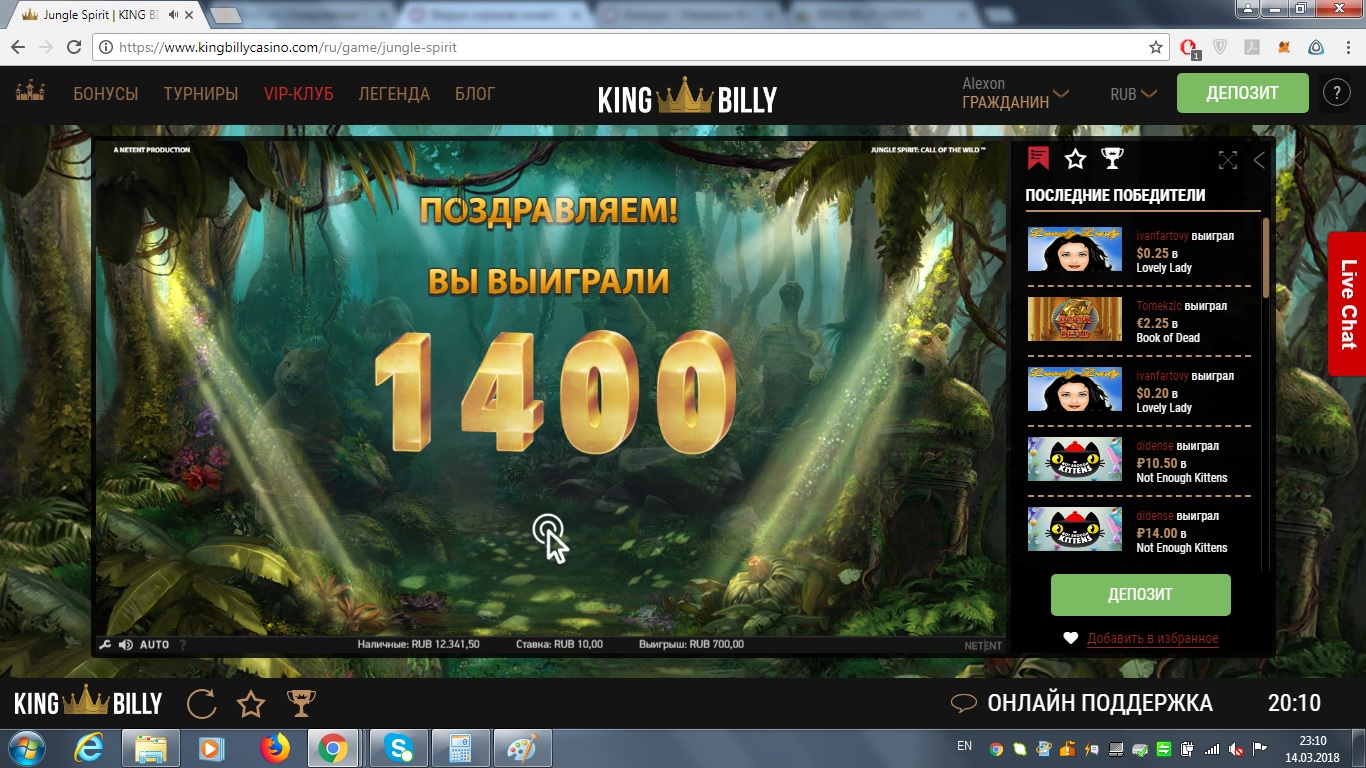Open help question mark icon
The height and width of the screenshot is (768, 1366).
(x=1336, y=93)
